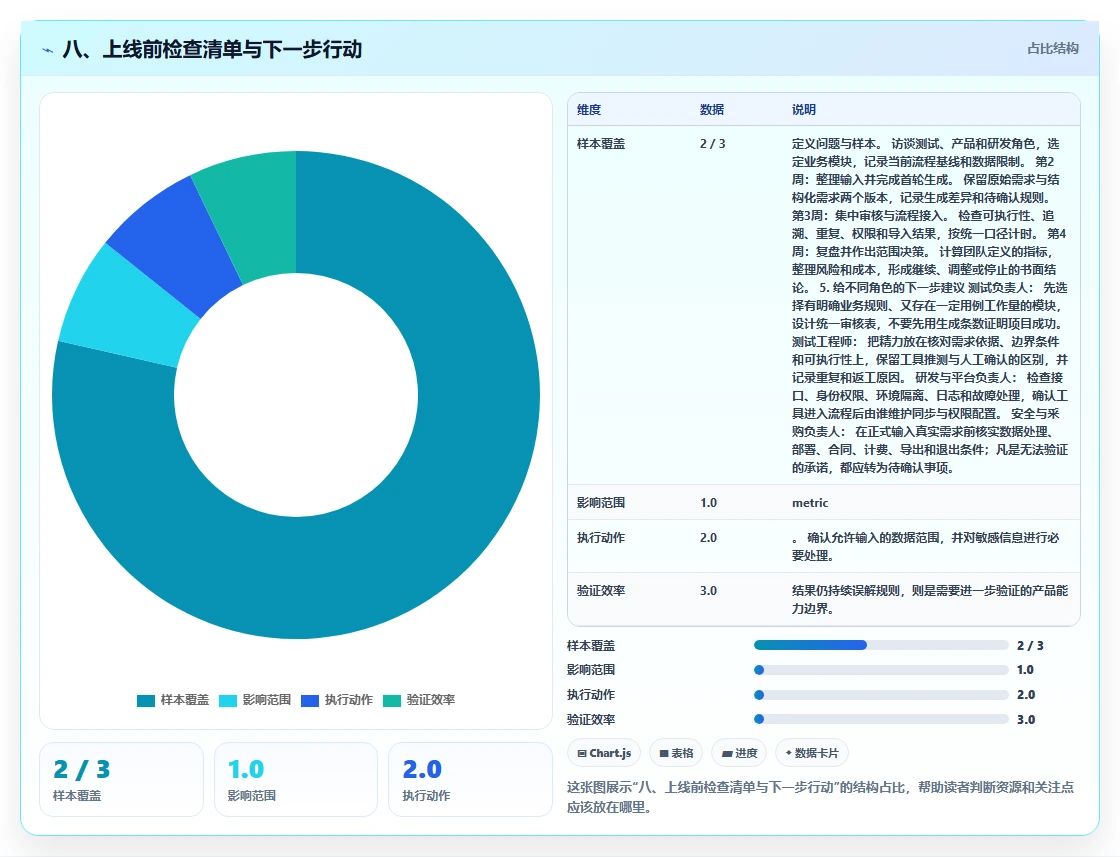This screenshot has width=1120, height=857.
Task: Click the 说明 column header
Action: click(x=804, y=109)
